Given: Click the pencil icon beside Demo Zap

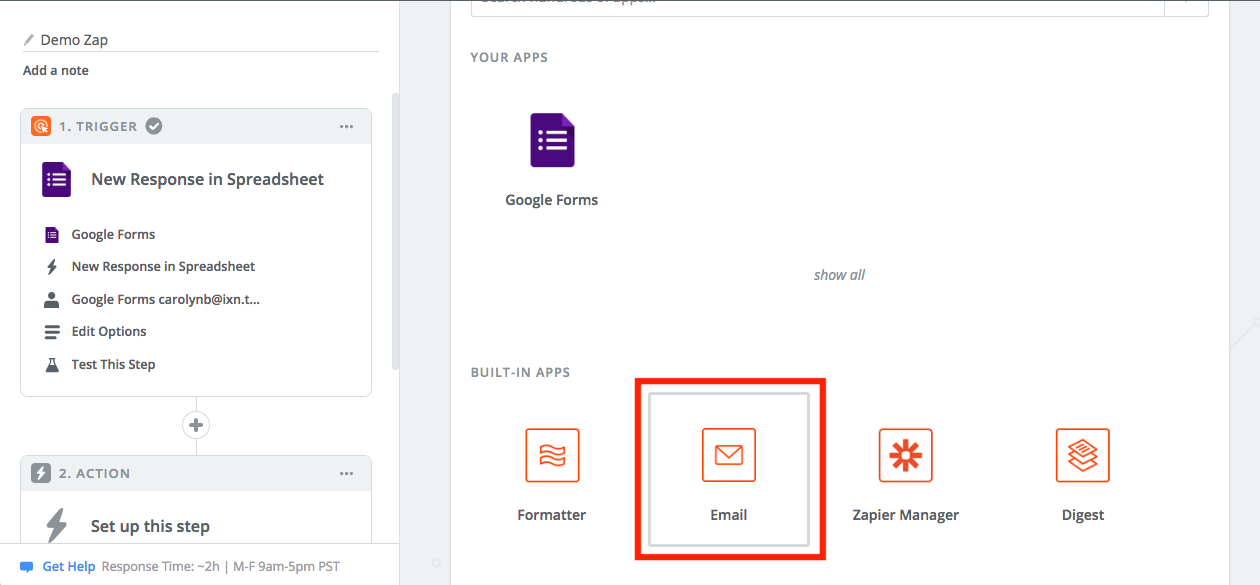Looking at the screenshot, I should pos(29,41).
